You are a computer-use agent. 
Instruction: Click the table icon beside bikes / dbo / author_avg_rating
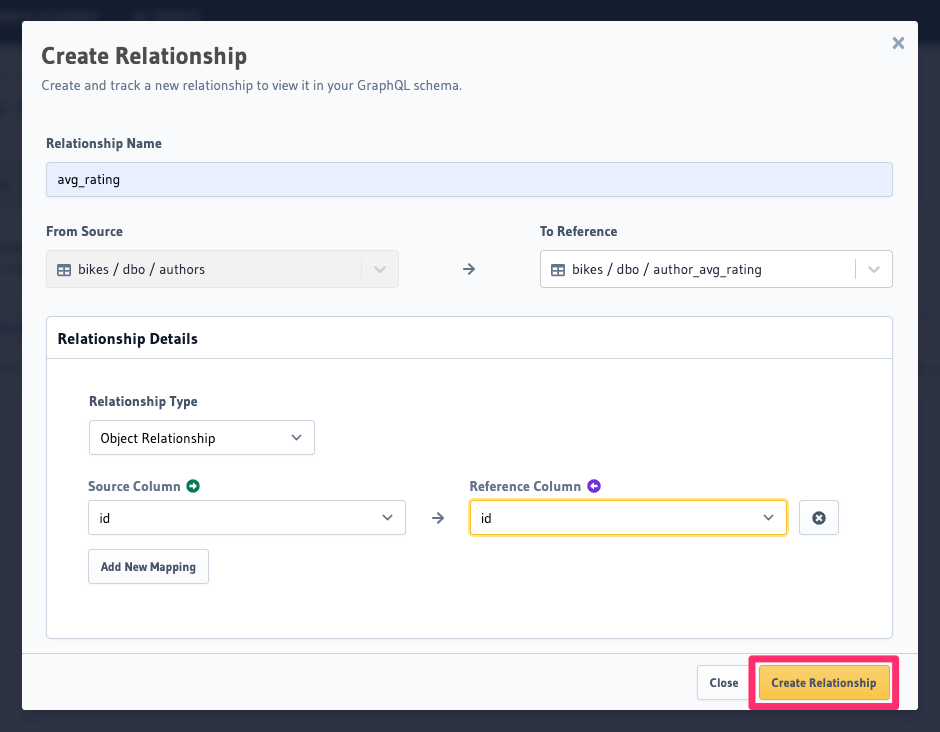coord(558,268)
